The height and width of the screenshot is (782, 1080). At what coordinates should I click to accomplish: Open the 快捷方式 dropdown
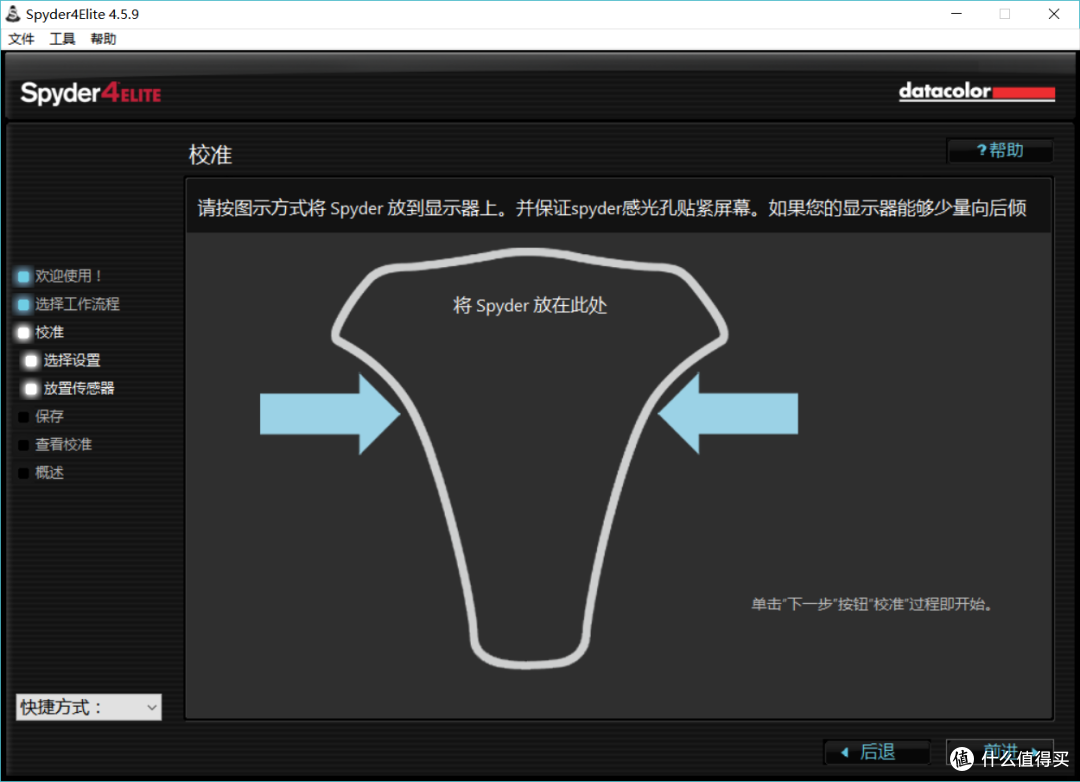click(x=89, y=707)
